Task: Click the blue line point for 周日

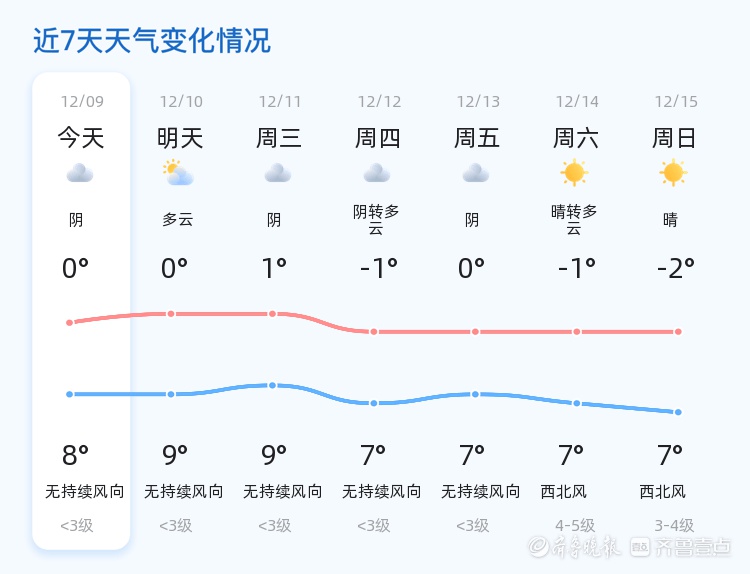Action: (x=678, y=412)
